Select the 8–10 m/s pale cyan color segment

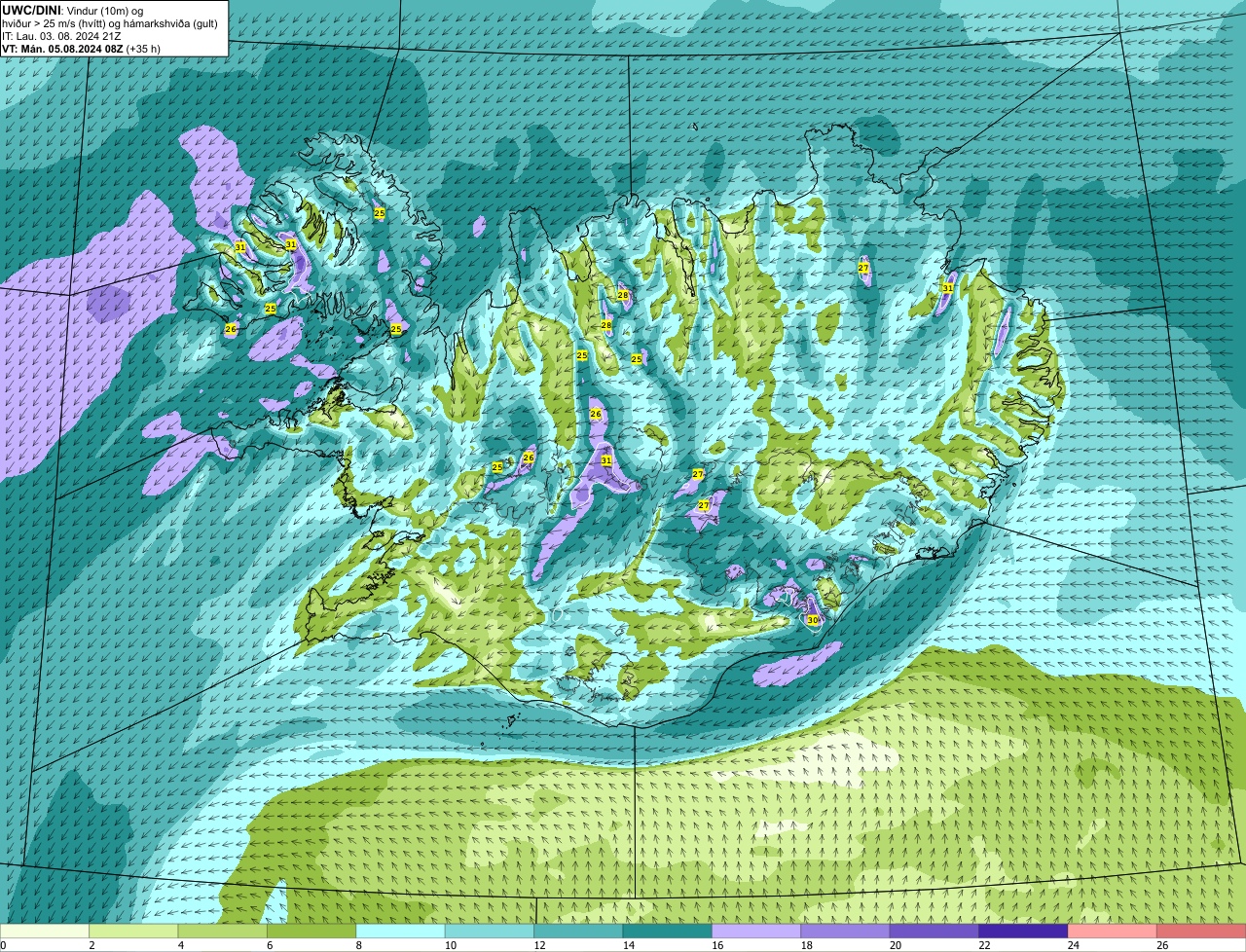pyautogui.click(x=401, y=932)
